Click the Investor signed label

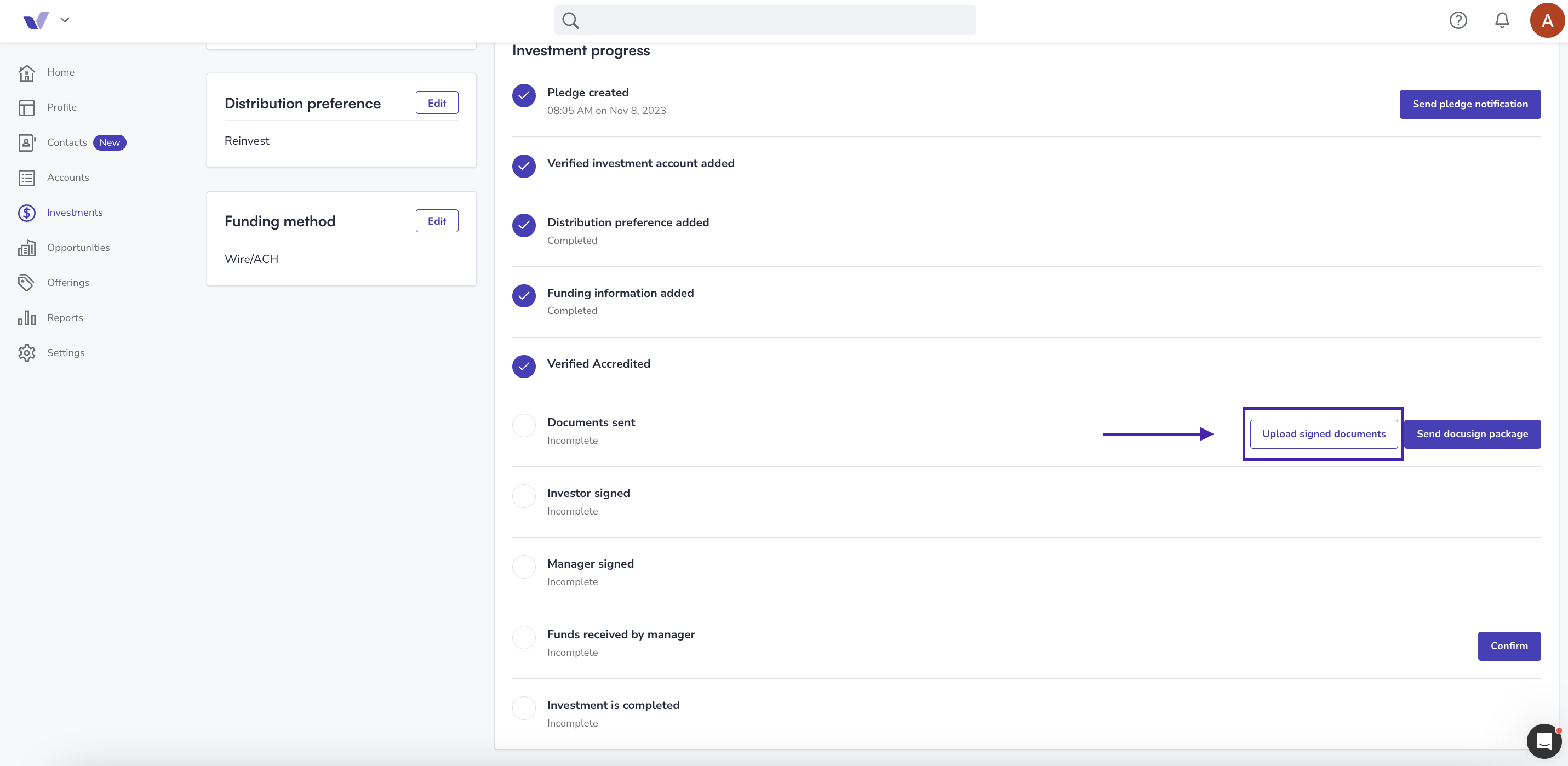point(588,493)
